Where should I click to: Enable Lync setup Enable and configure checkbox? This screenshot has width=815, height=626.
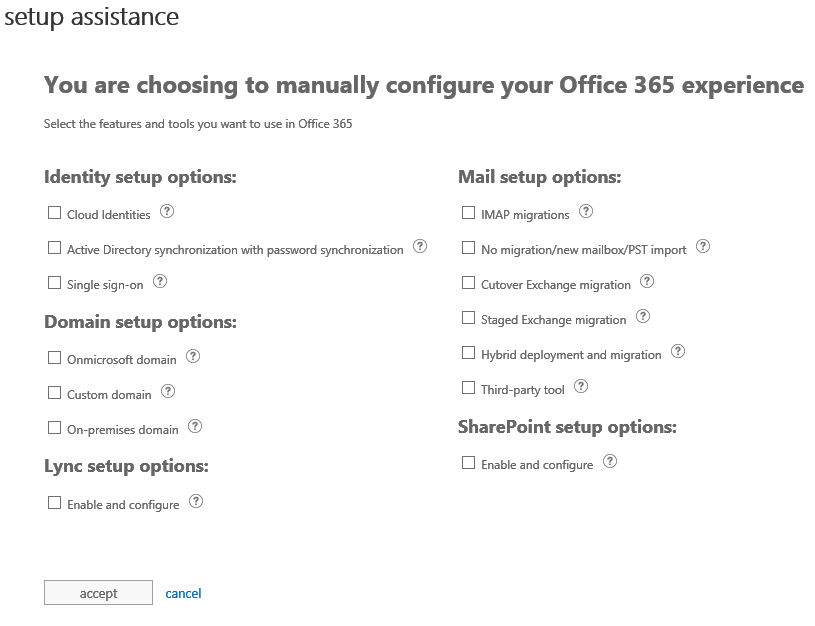[55, 503]
